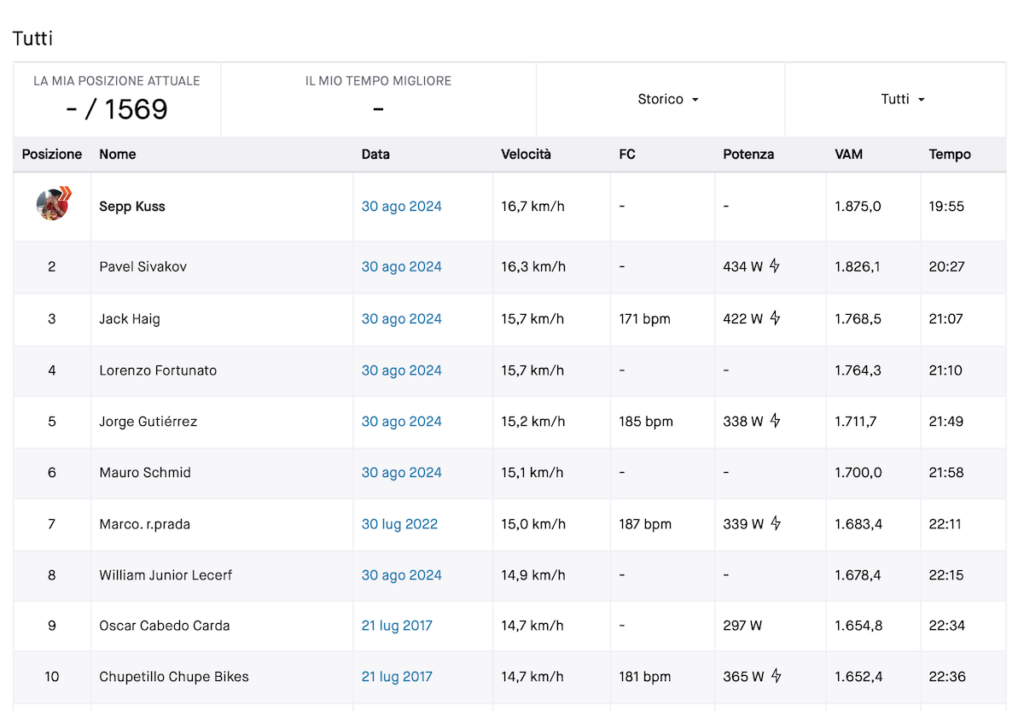This screenshot has height=711, width=1024.
Task: Open Lorenzo Fortunato's 30 ago 2024 date link
Action: pyautogui.click(x=402, y=370)
